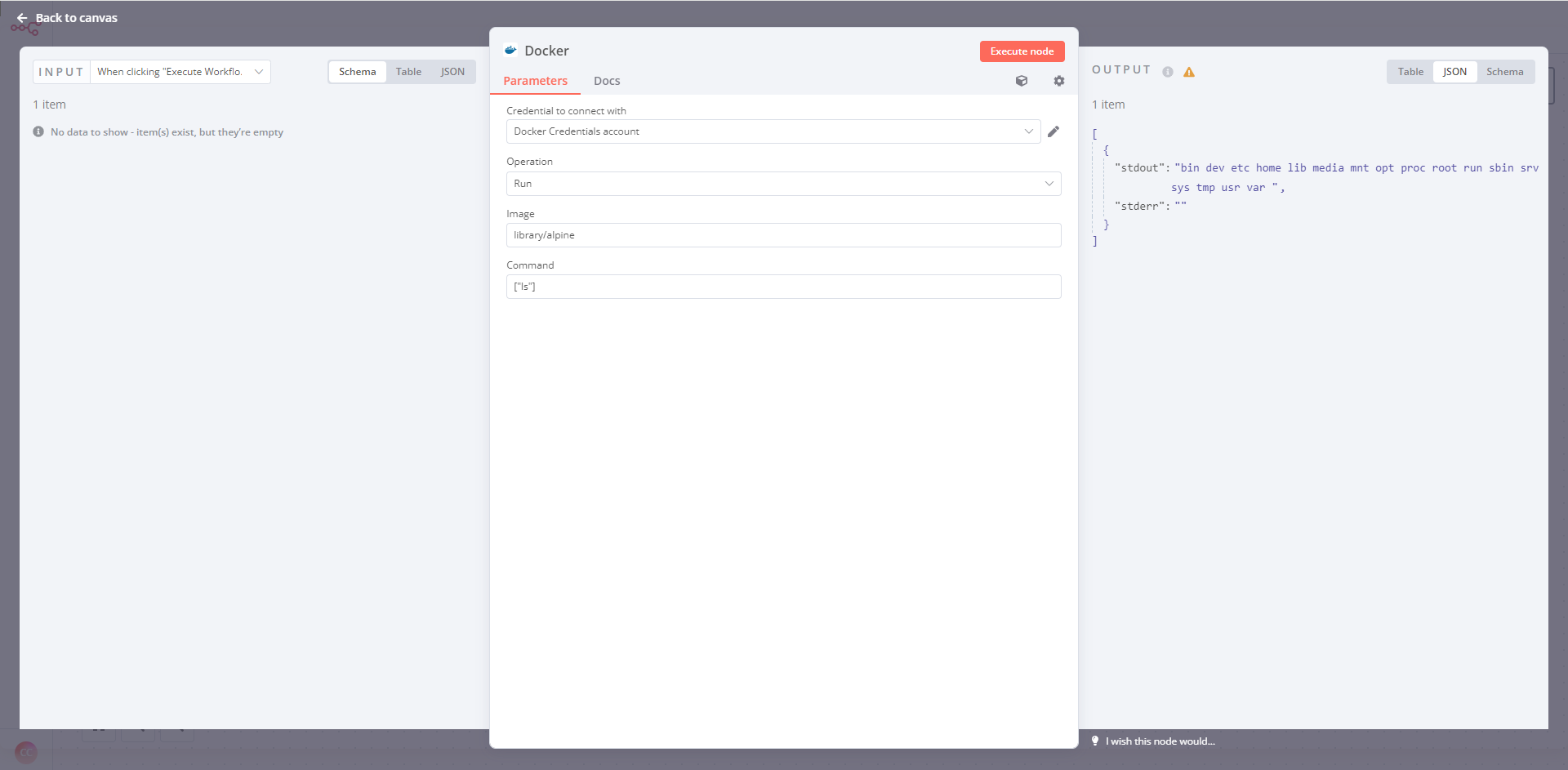Click the output info circle icon
The image size is (1568, 770).
[1168, 72]
